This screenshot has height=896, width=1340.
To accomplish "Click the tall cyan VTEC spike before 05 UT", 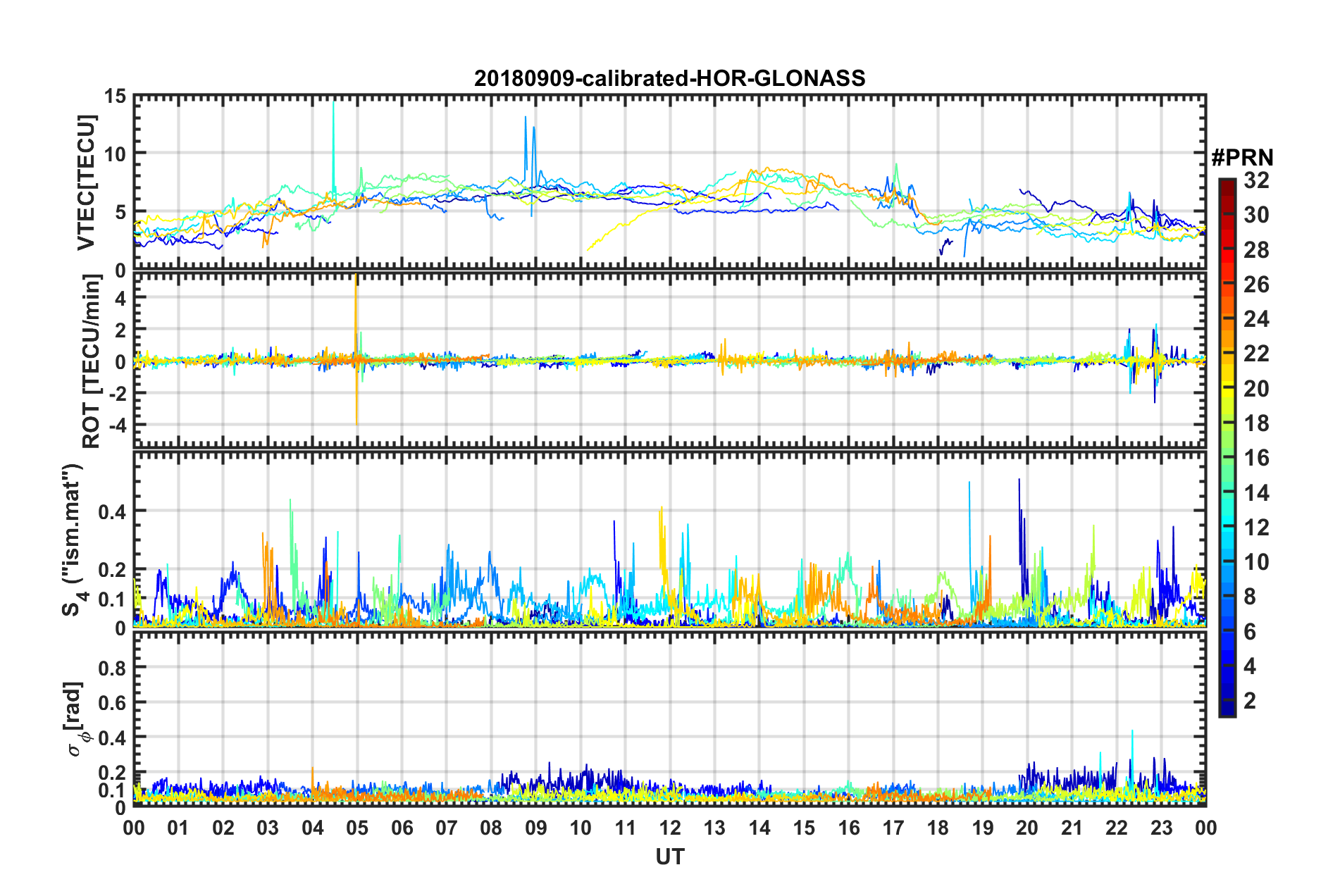I will [x=333, y=127].
